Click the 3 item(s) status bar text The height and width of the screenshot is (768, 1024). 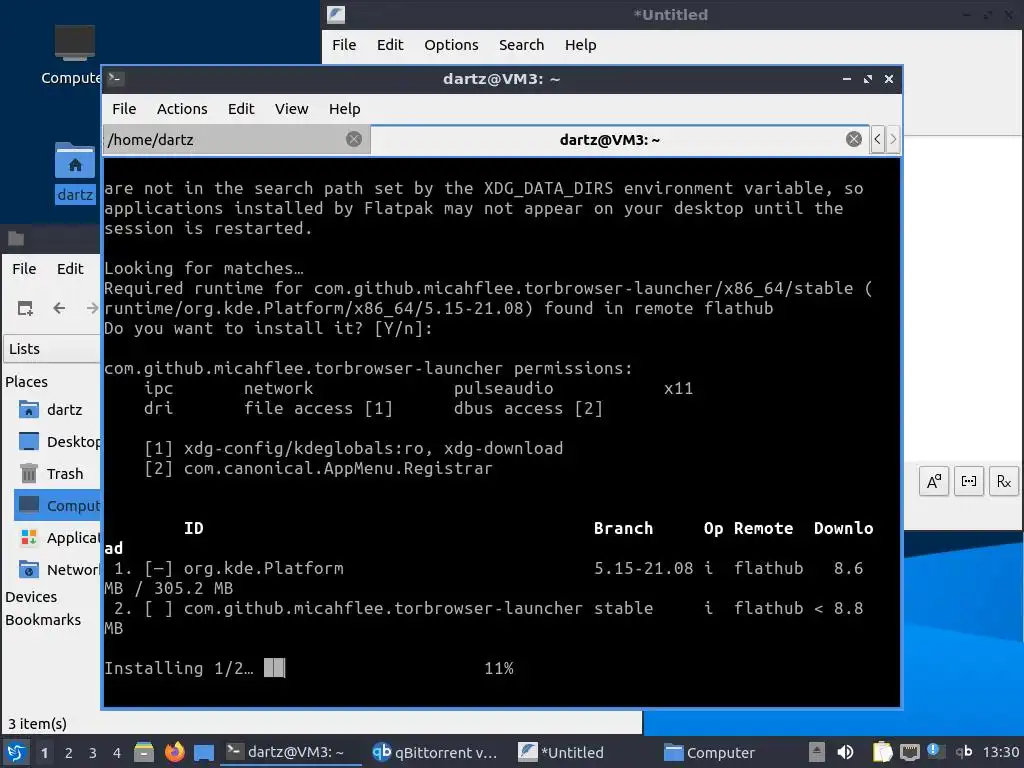pyautogui.click(x=37, y=724)
